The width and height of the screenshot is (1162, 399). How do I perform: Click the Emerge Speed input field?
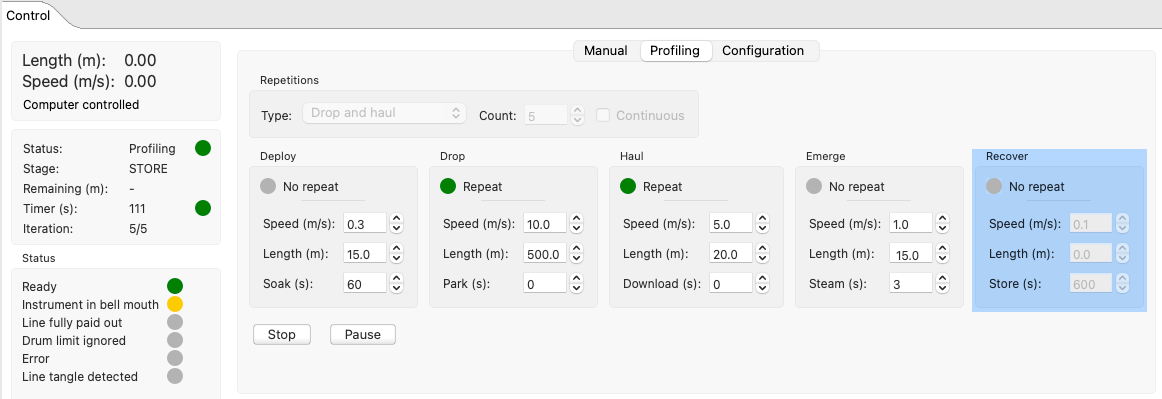[x=910, y=223]
